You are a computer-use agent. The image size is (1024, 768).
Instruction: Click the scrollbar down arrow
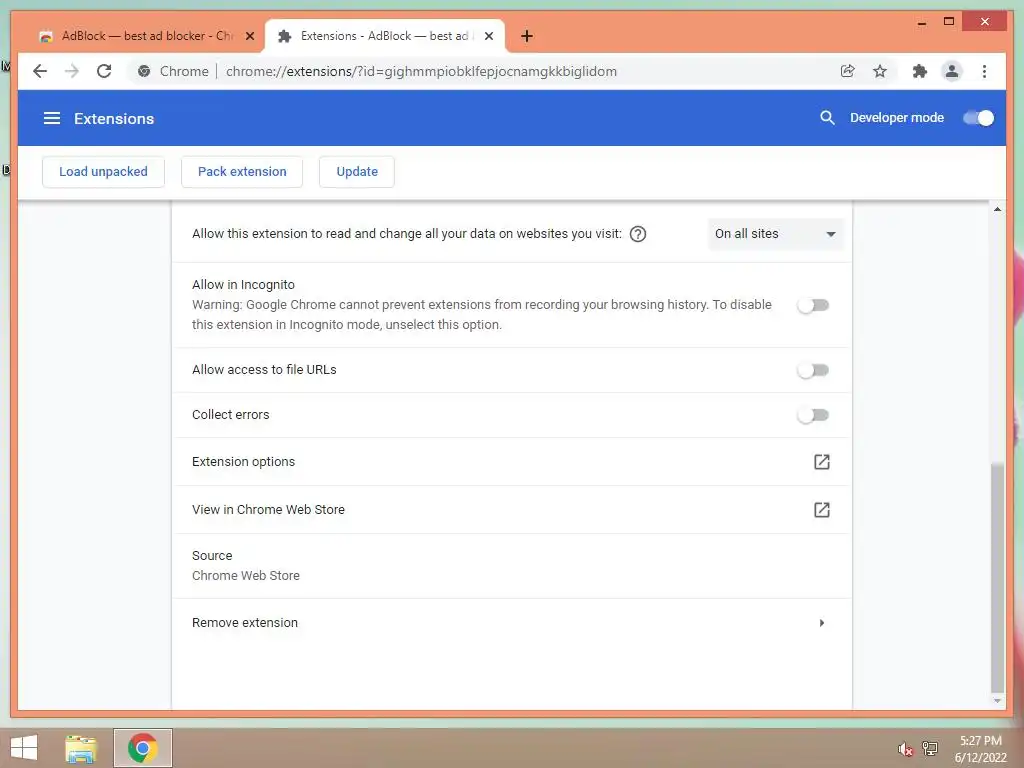point(997,701)
